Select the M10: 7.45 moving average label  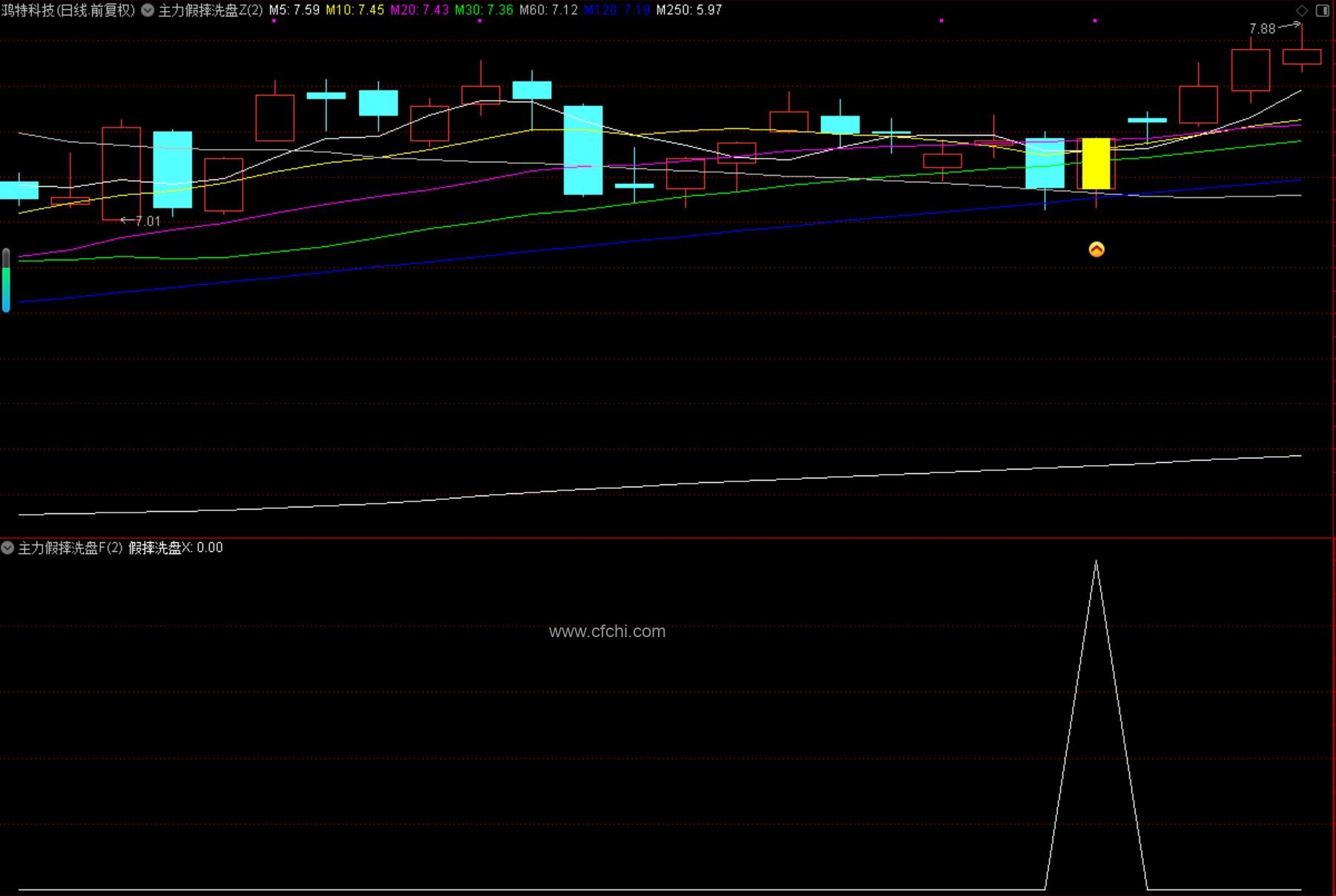point(355,10)
